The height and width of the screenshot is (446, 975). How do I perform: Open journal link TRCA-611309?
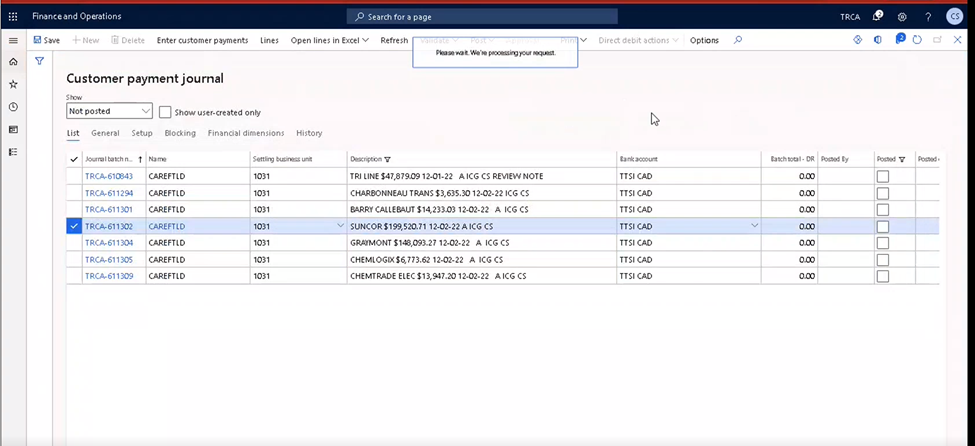click(109, 276)
